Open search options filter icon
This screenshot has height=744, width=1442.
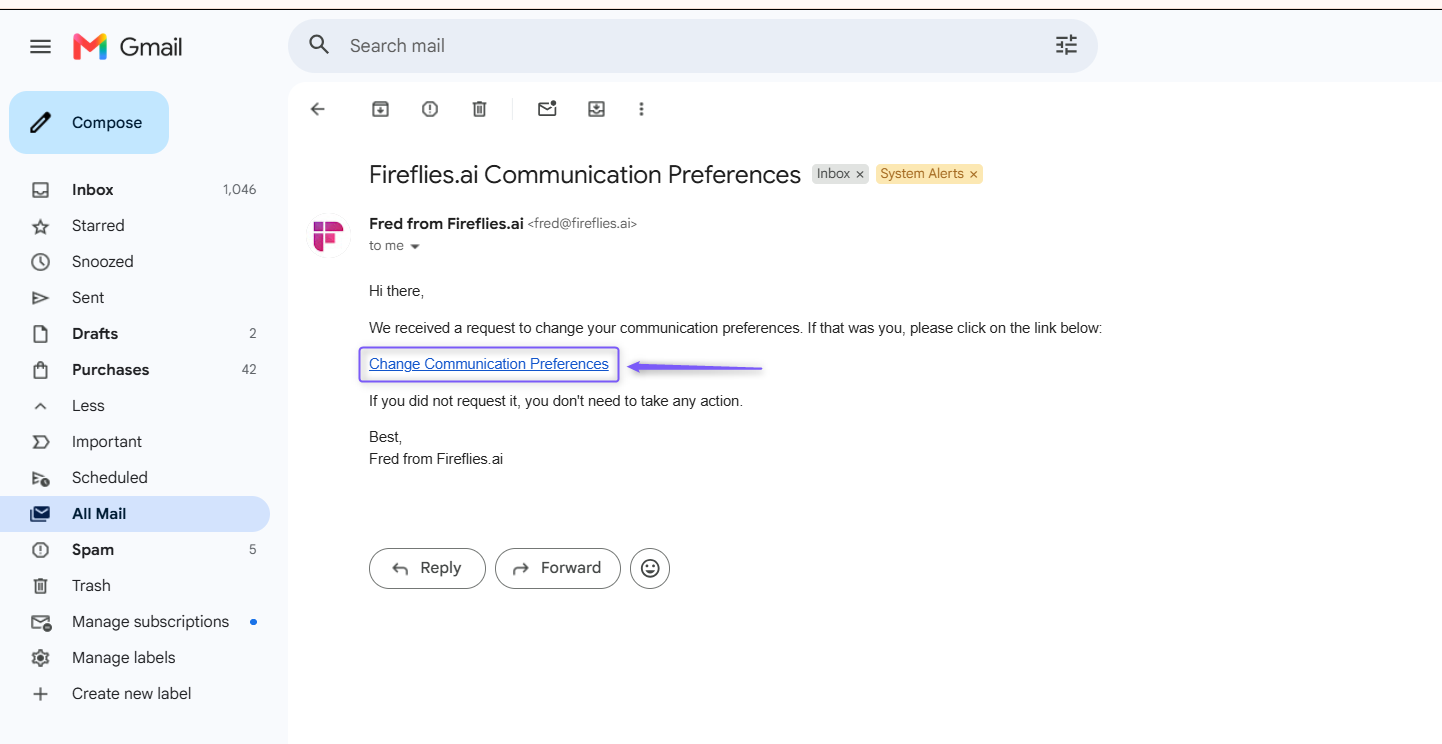(x=1066, y=45)
